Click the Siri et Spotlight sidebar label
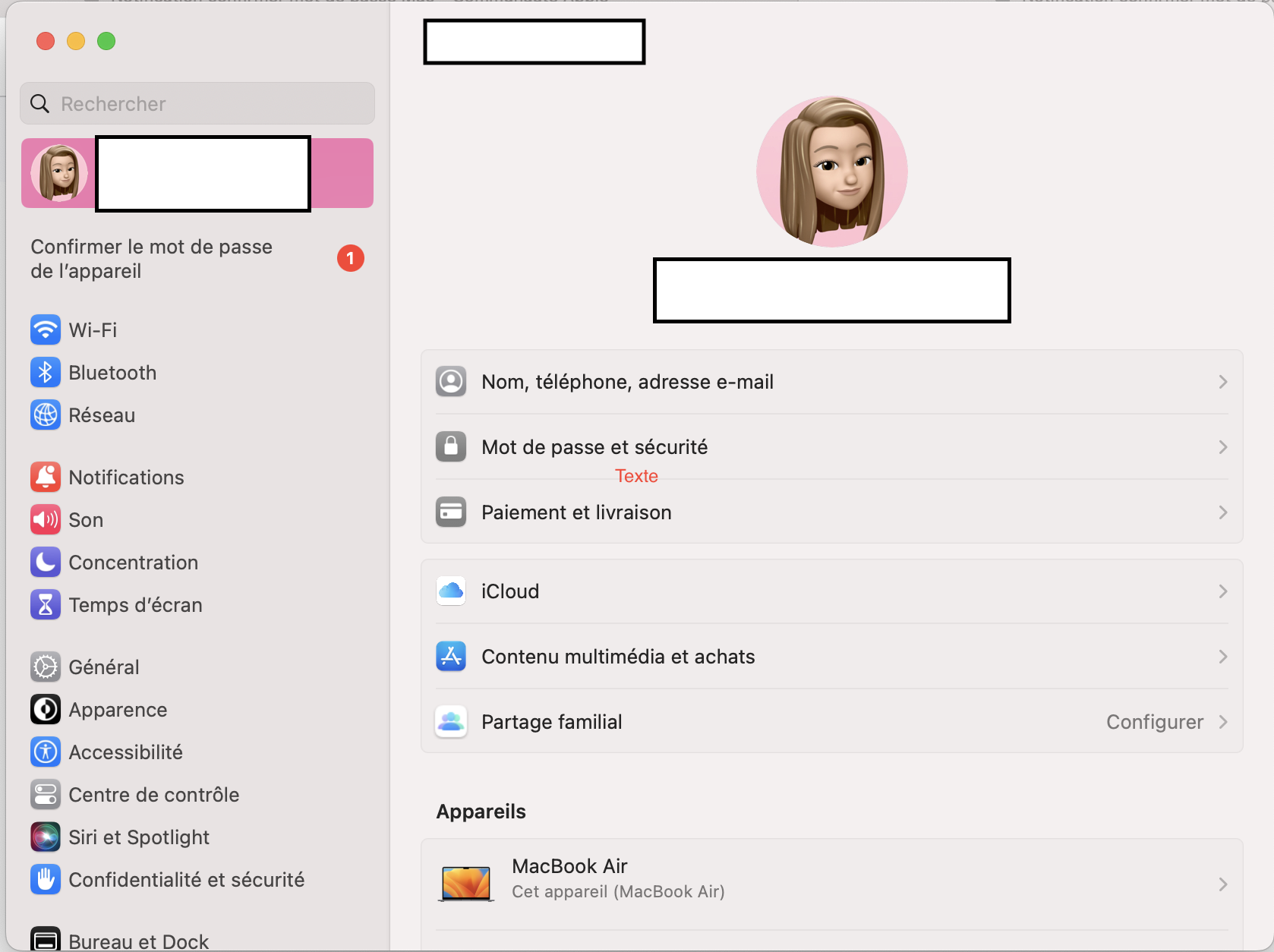Image resolution: width=1274 pixels, height=952 pixels. [x=139, y=837]
